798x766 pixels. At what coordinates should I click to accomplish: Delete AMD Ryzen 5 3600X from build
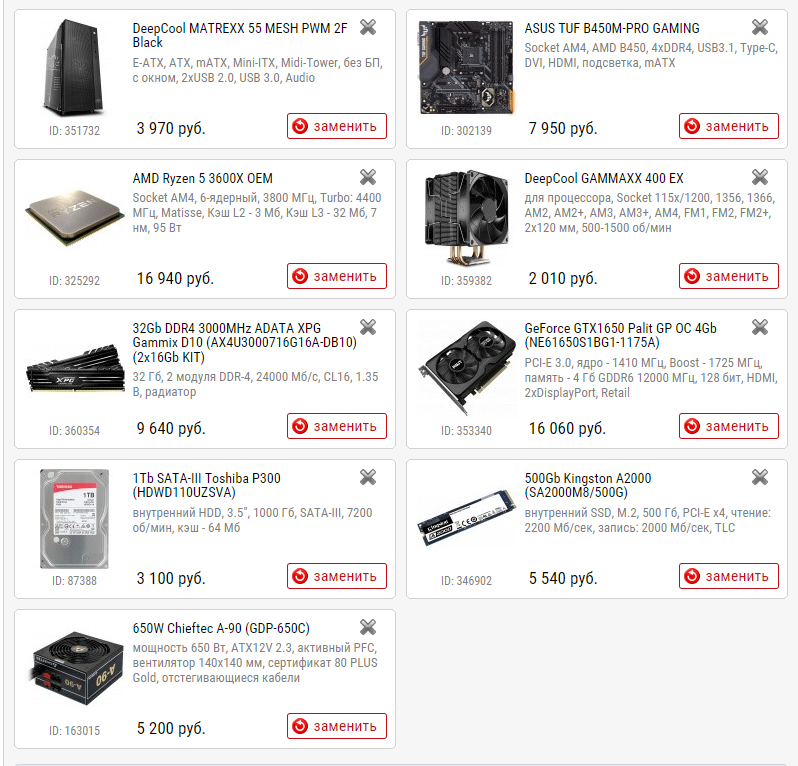[367, 177]
